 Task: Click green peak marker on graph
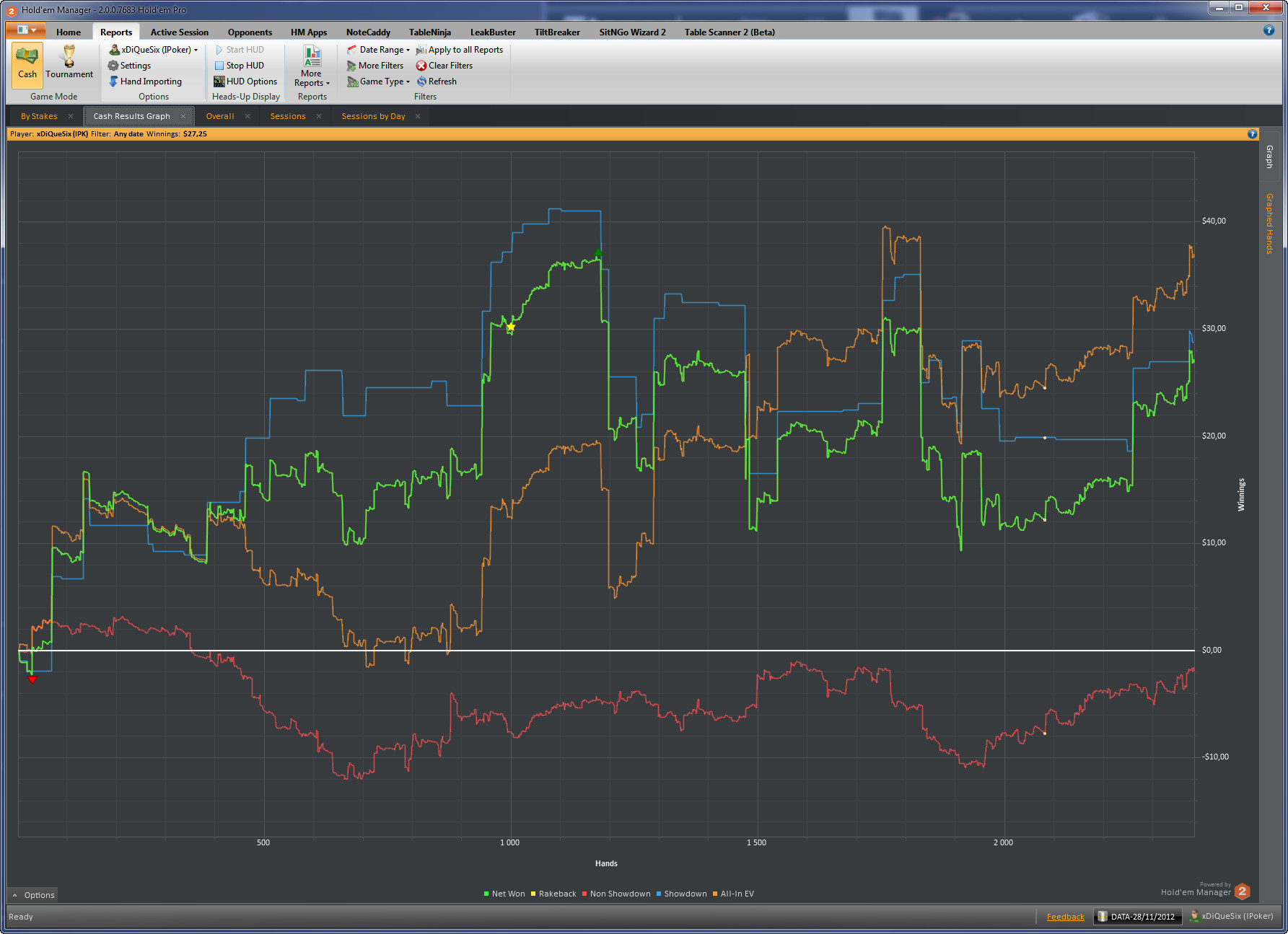(x=598, y=252)
